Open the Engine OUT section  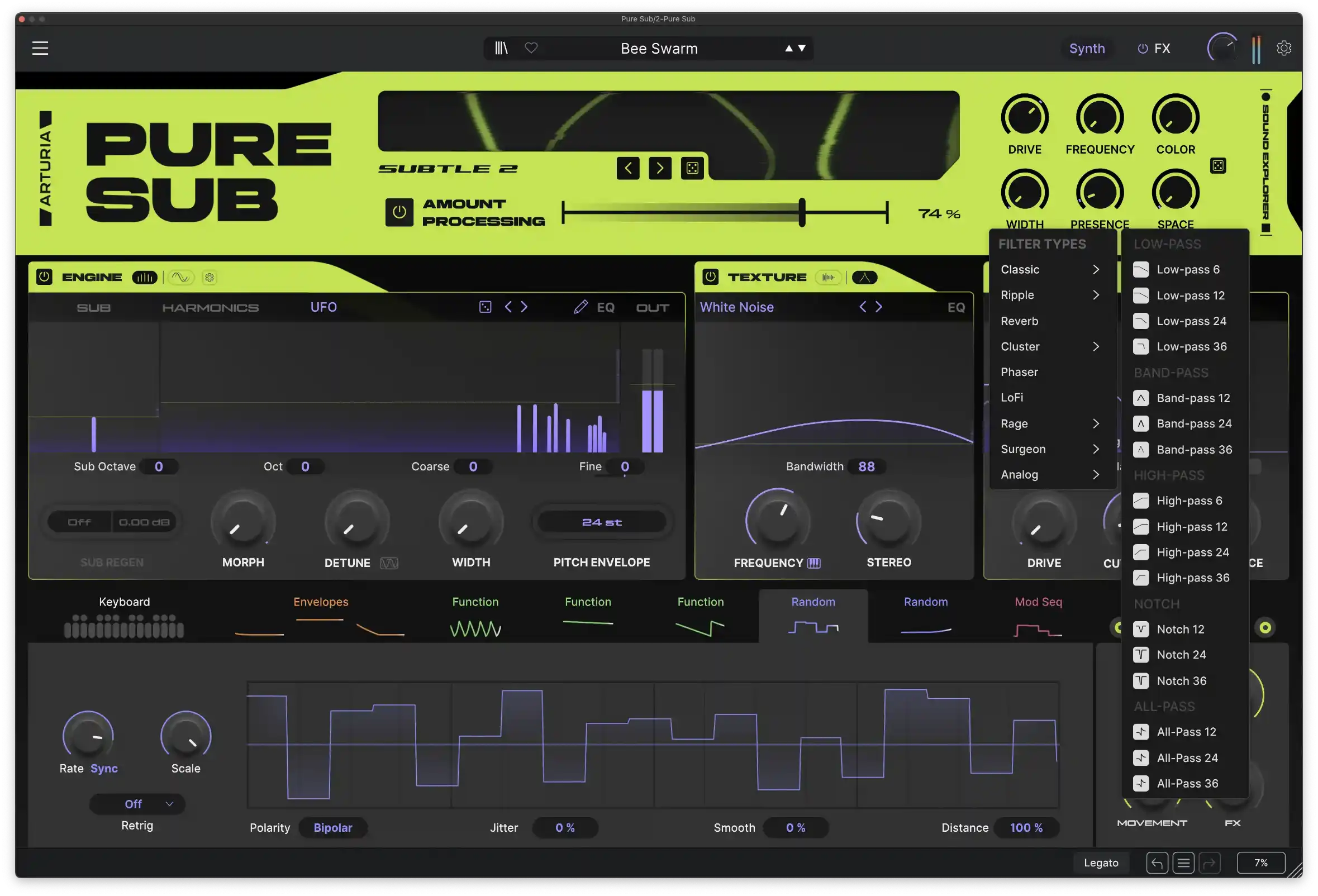[652, 307]
